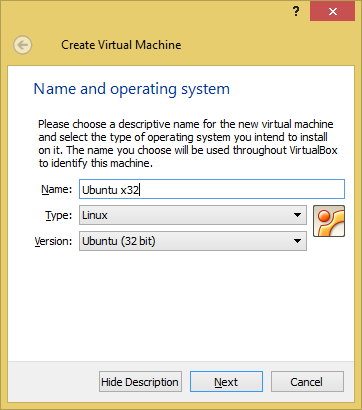
Task: Click into the Name text field
Action: [x=212, y=190]
